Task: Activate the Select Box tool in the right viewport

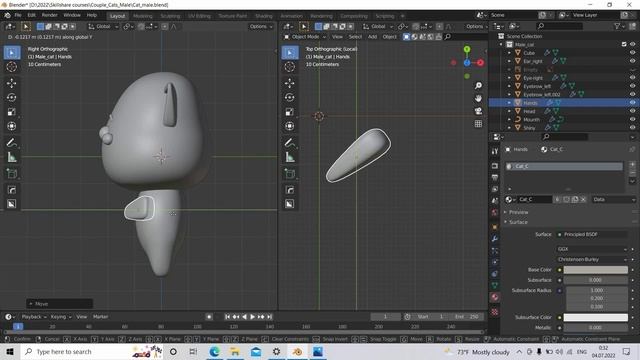Action: [290, 53]
